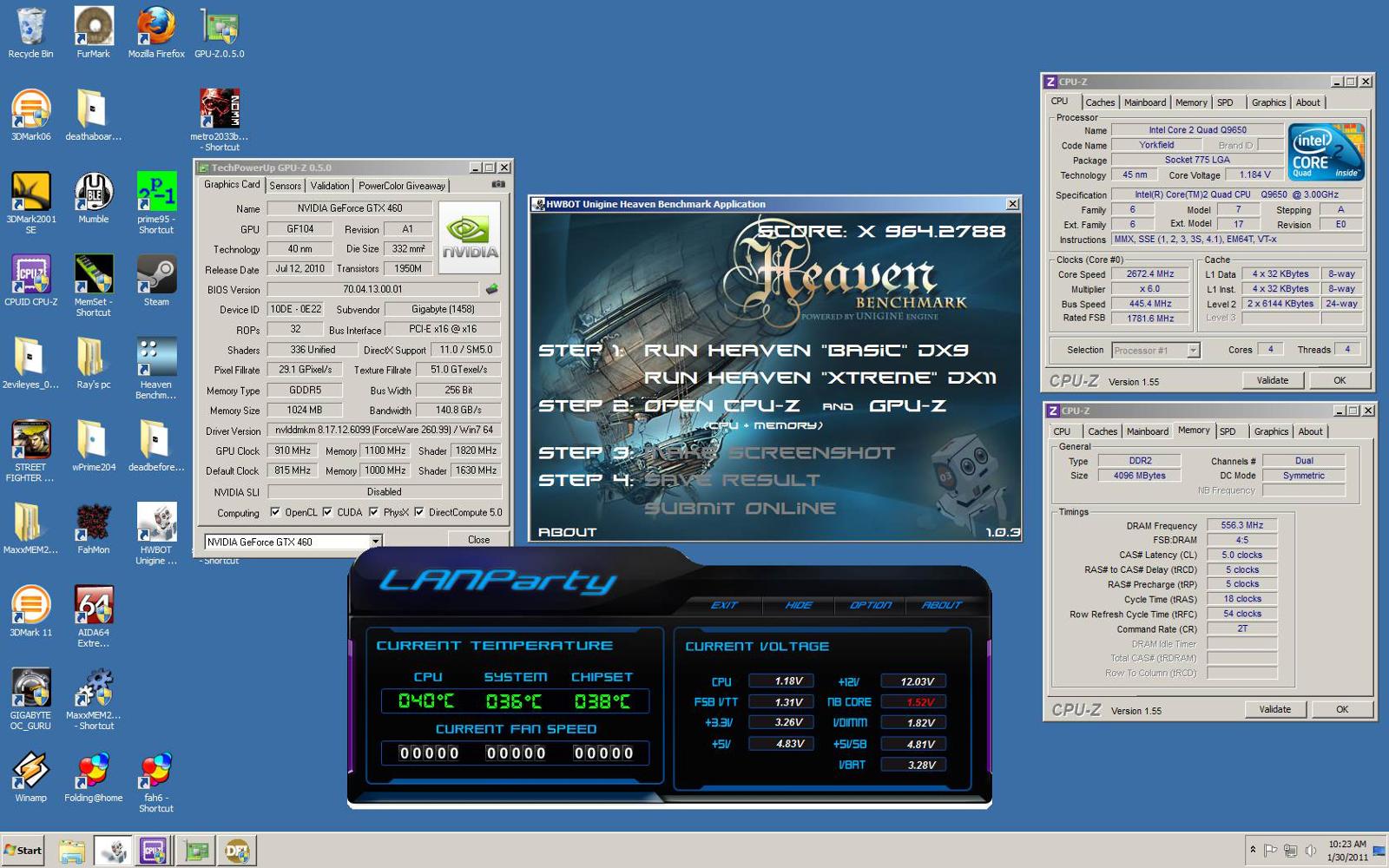
Task: Open Graphics tab in bottom CPU-Z window
Action: (x=1271, y=431)
